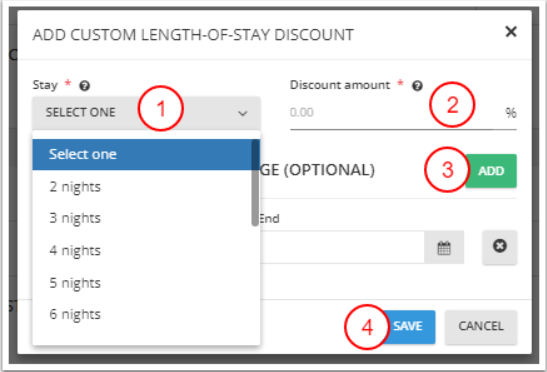Close the discount dialog with X

coord(511,32)
